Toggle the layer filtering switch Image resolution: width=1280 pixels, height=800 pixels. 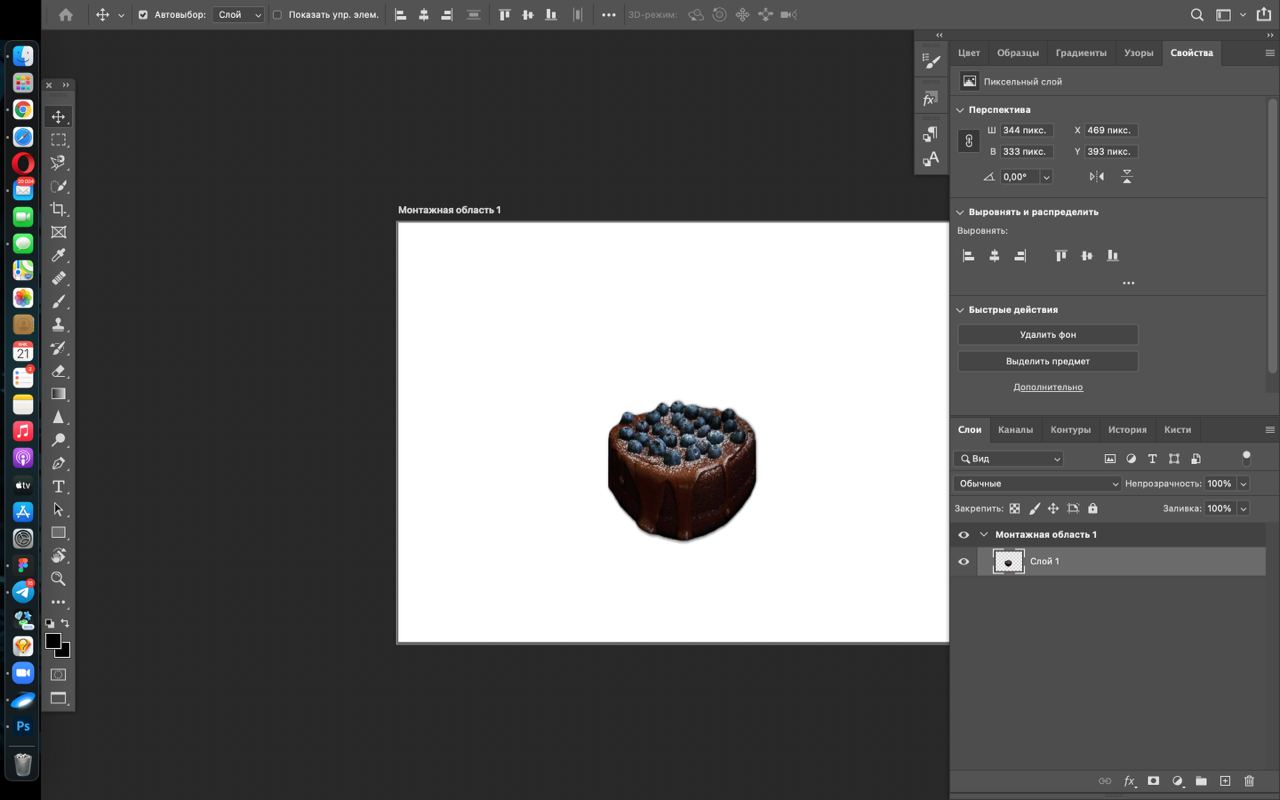[x=1246, y=458]
